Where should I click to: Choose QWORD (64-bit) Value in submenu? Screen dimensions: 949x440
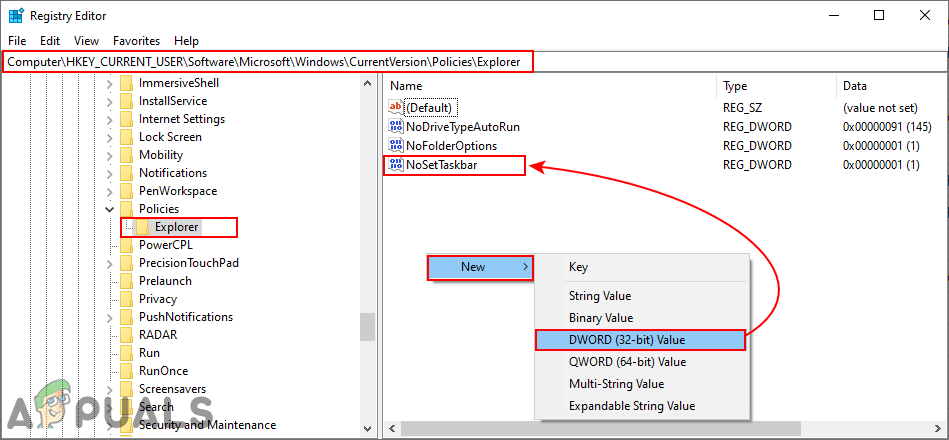(x=642, y=362)
